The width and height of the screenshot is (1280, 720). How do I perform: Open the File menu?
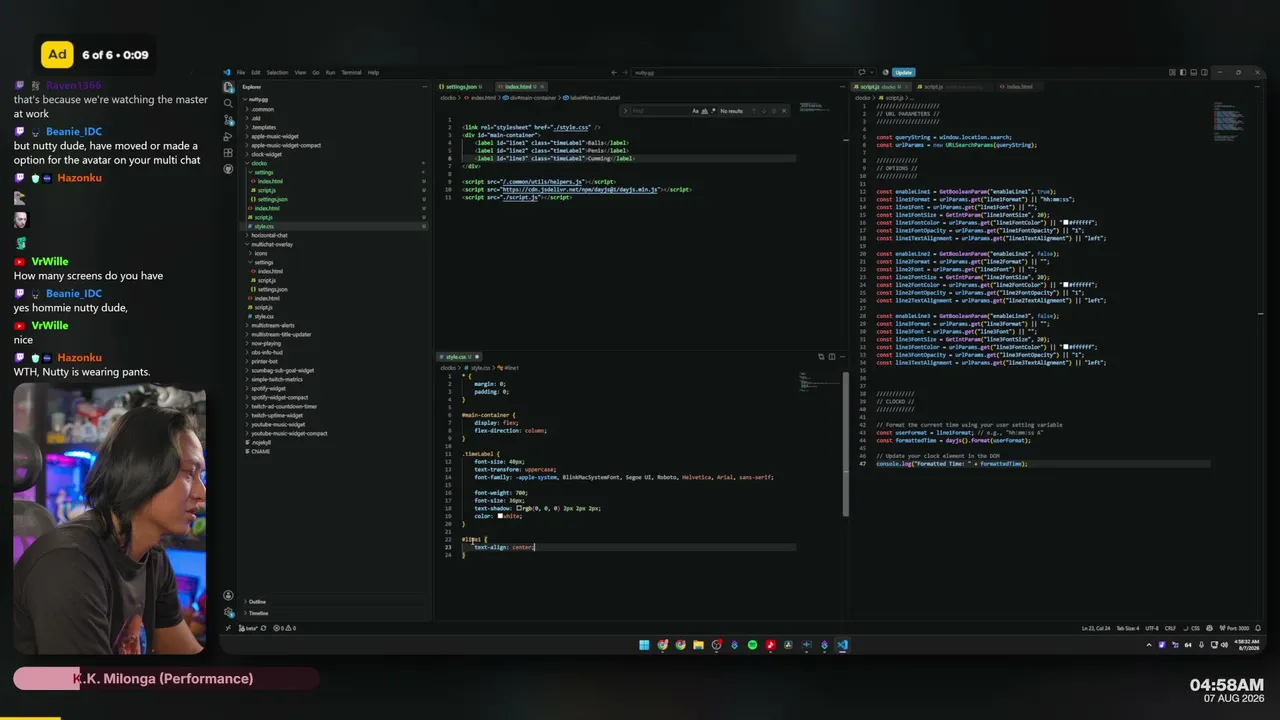click(x=241, y=72)
